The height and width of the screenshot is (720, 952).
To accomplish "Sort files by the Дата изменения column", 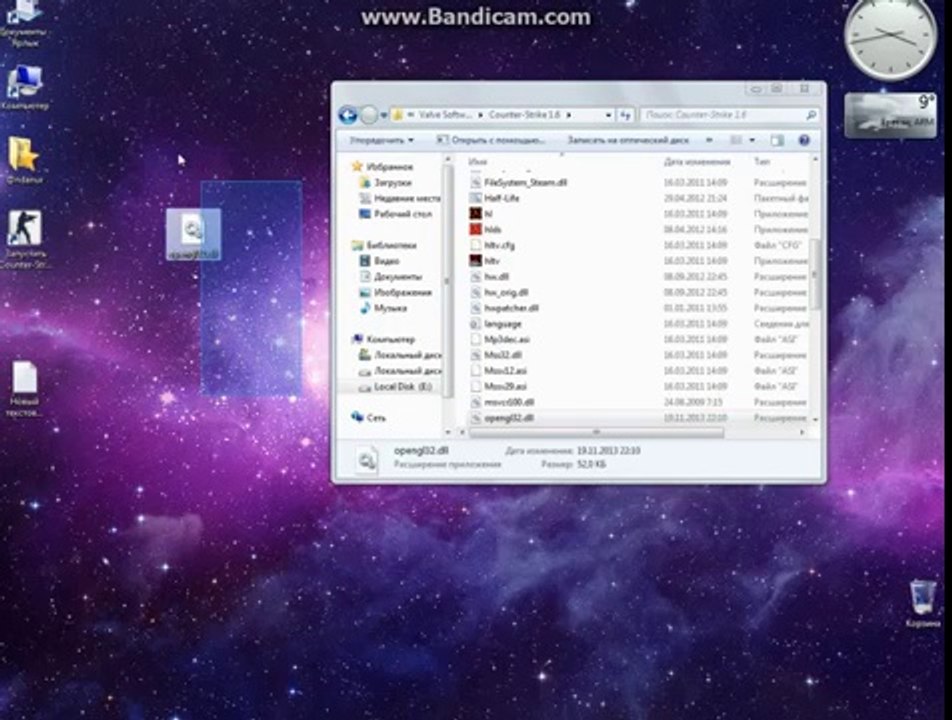I will pos(696,161).
